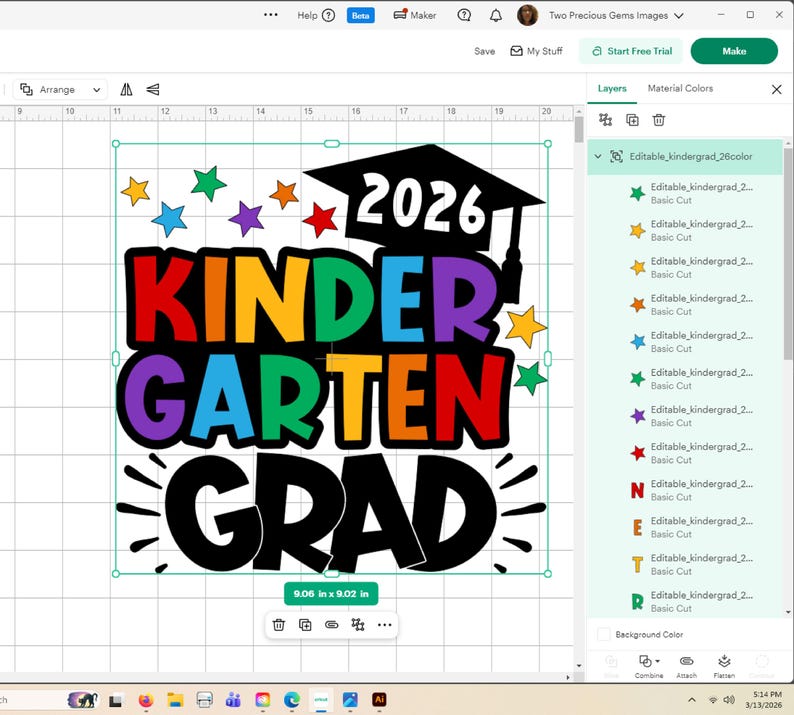Select the red letter N layer
Screen dimensions: 794x715
[x=685, y=490]
